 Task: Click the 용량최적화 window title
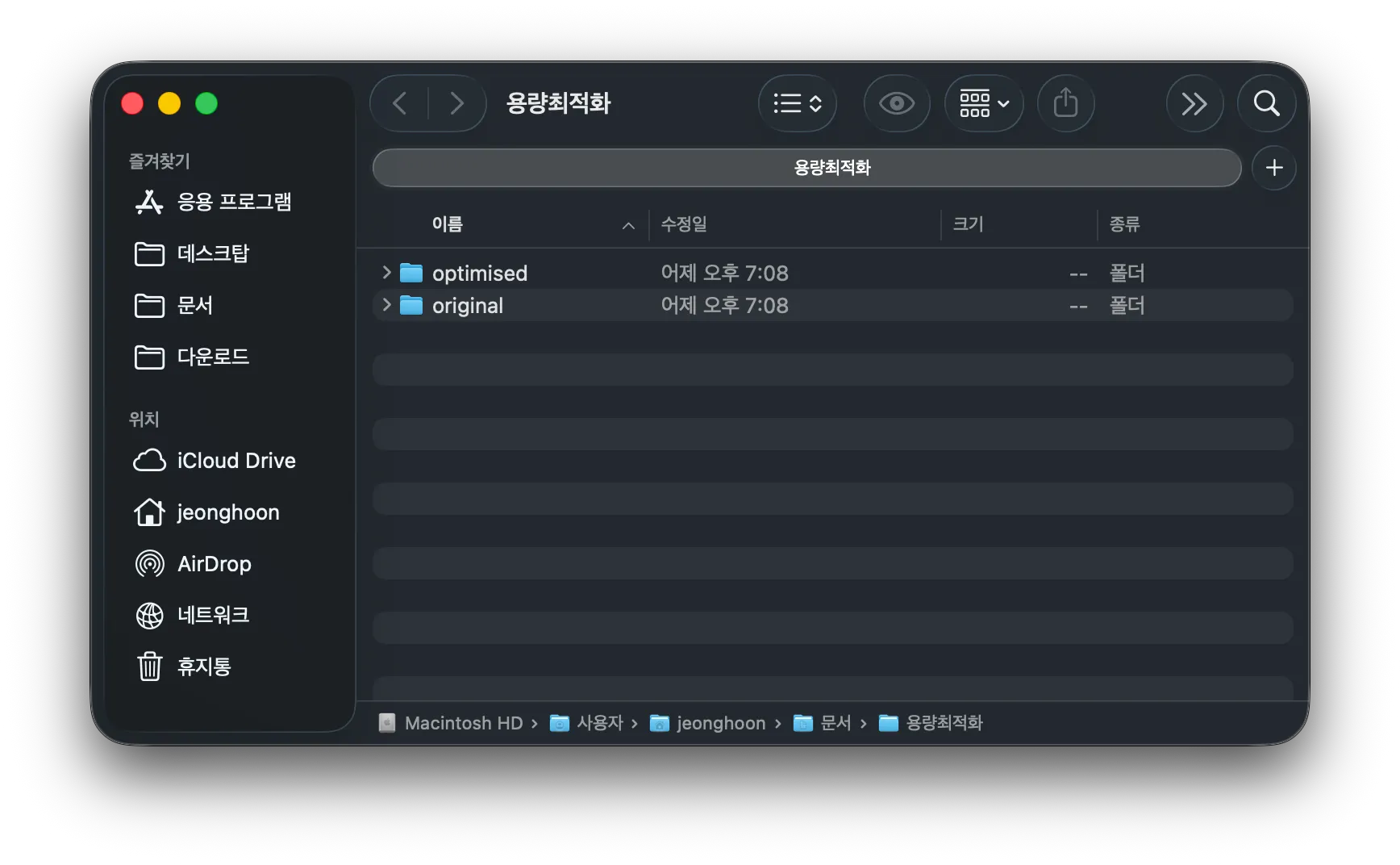coord(559,103)
